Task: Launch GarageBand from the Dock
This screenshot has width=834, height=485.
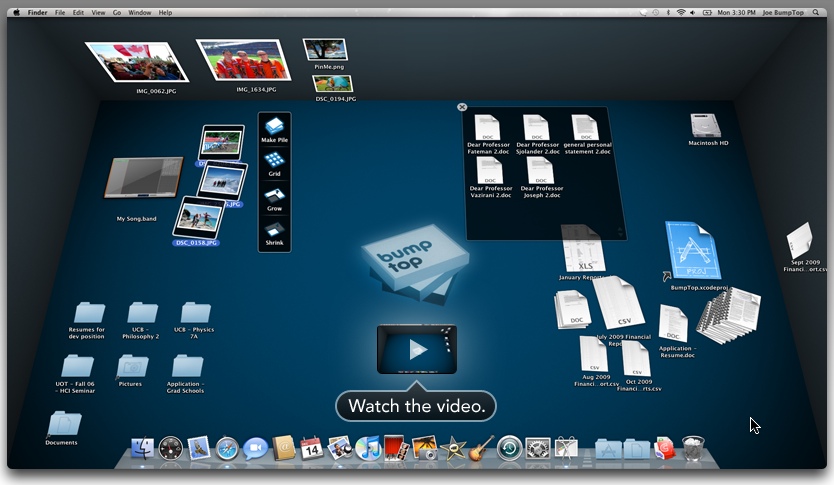Action: [x=481, y=448]
